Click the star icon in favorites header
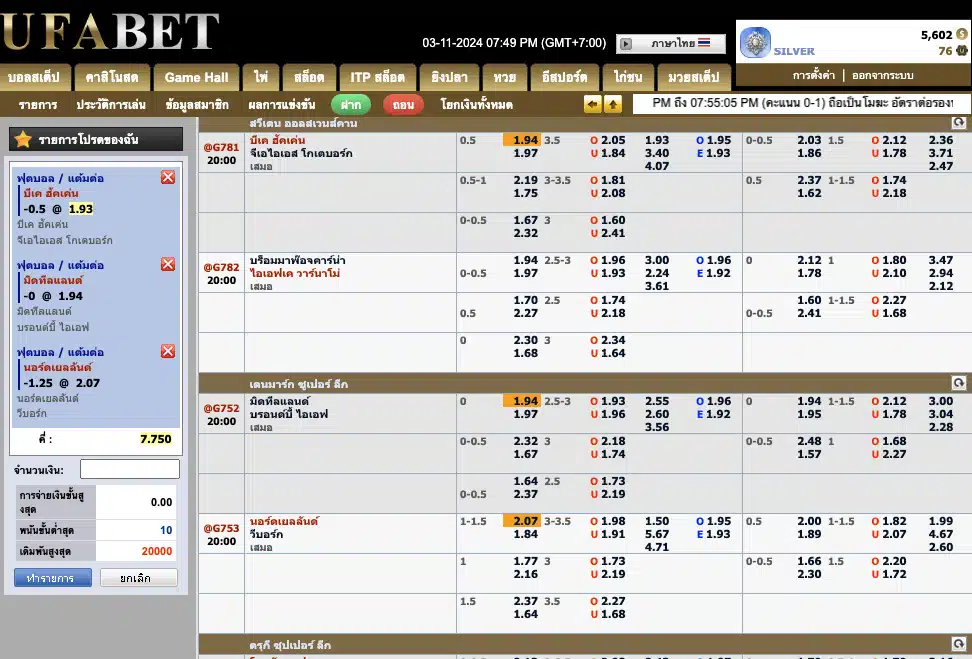Image resolution: width=972 pixels, height=659 pixels. pos(22,140)
